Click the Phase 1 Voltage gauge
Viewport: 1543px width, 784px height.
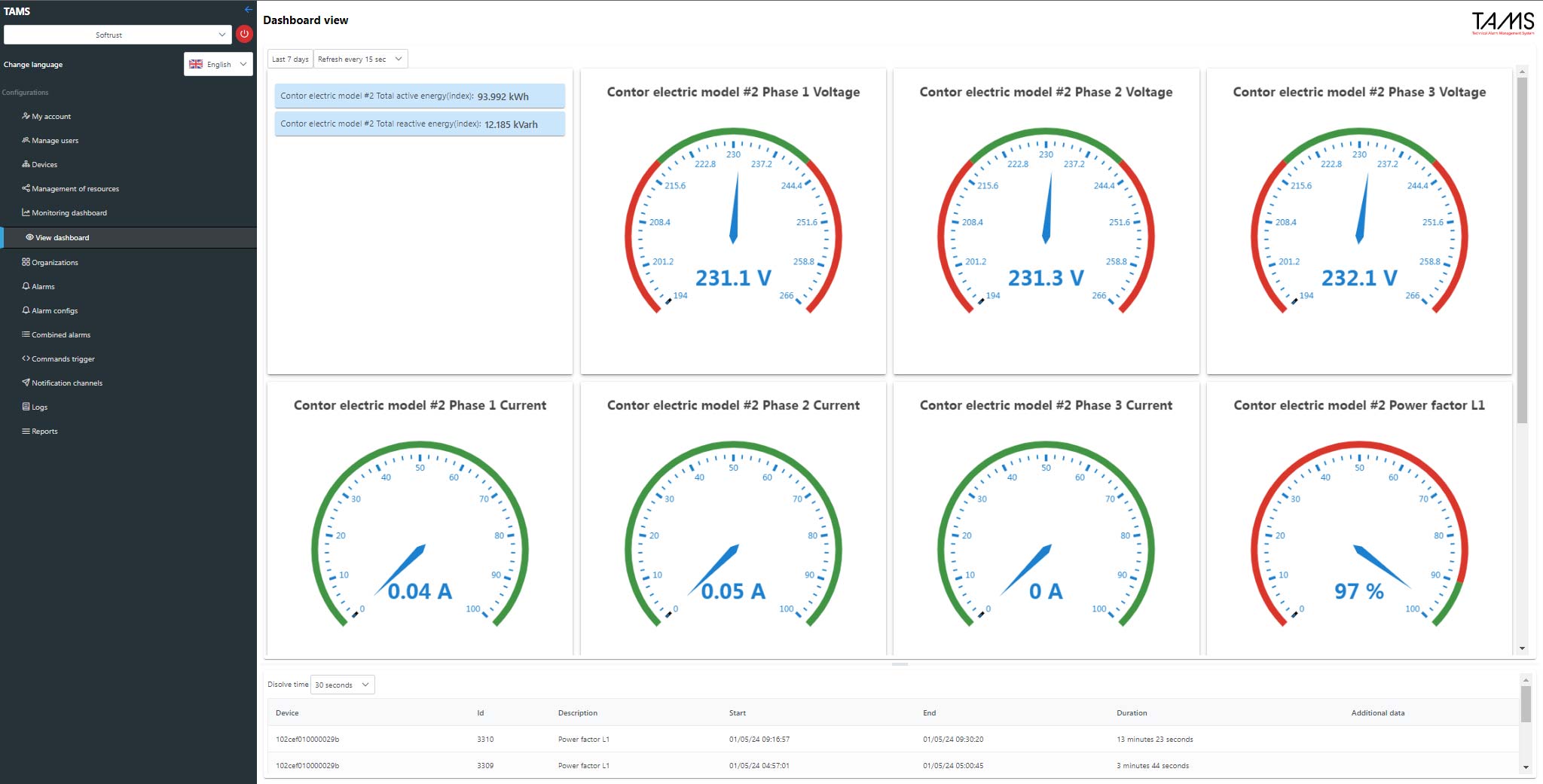(733, 221)
